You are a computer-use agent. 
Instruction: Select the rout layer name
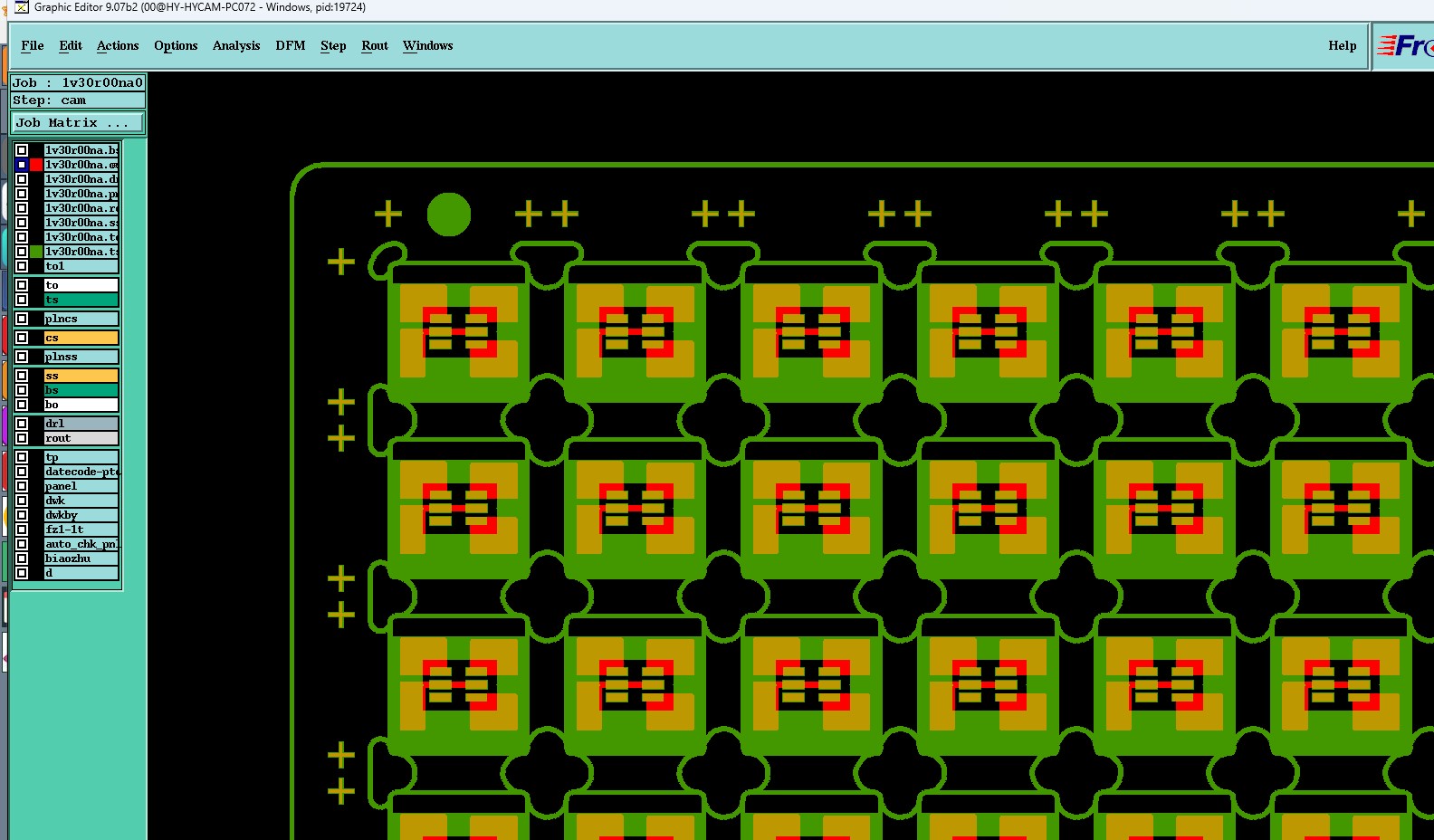pyautogui.click(x=81, y=438)
